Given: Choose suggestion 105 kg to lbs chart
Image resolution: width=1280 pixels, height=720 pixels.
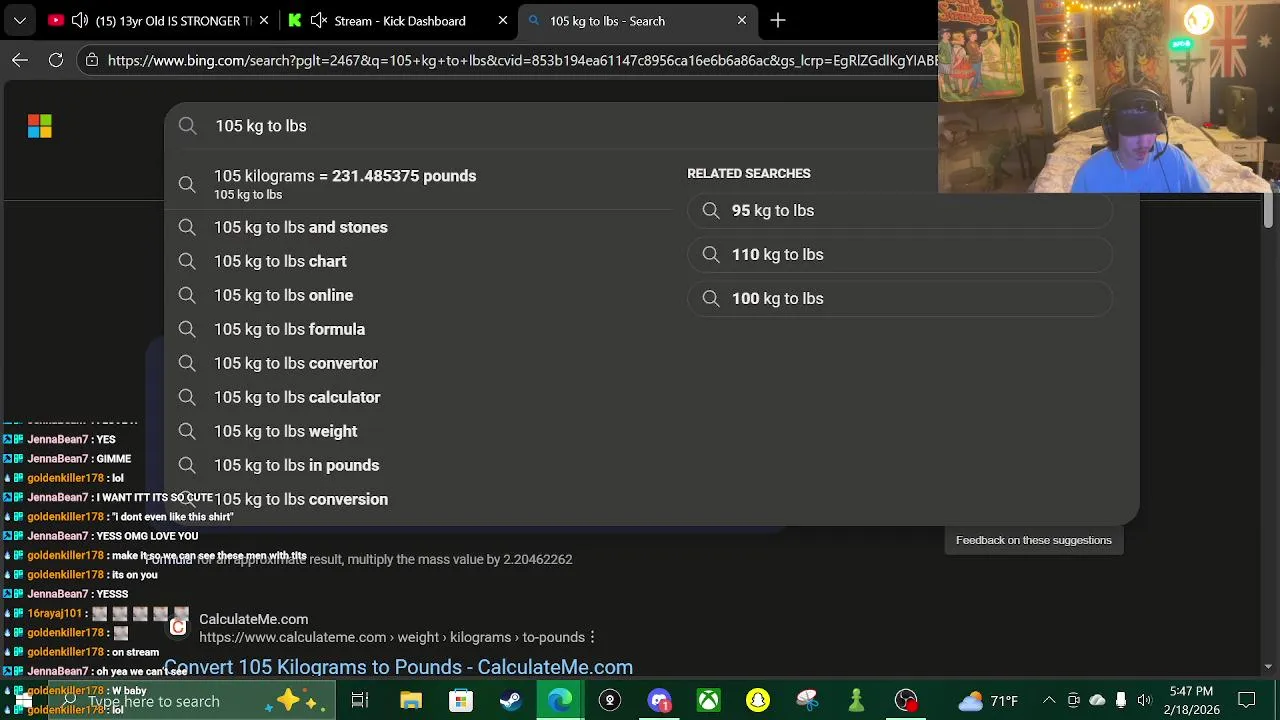Looking at the screenshot, I should (420, 261).
